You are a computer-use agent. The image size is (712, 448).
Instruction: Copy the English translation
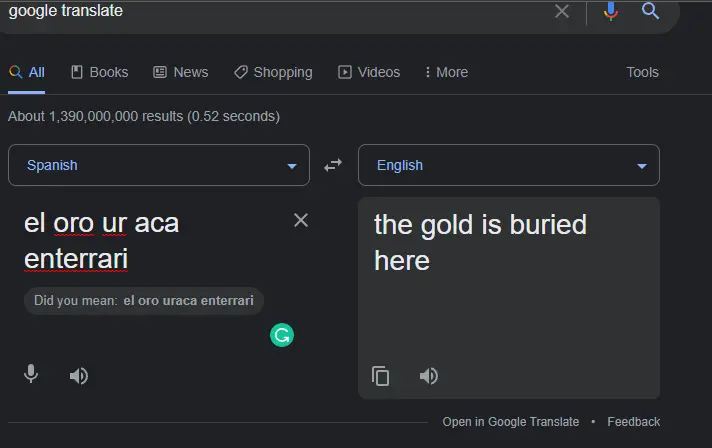(381, 376)
